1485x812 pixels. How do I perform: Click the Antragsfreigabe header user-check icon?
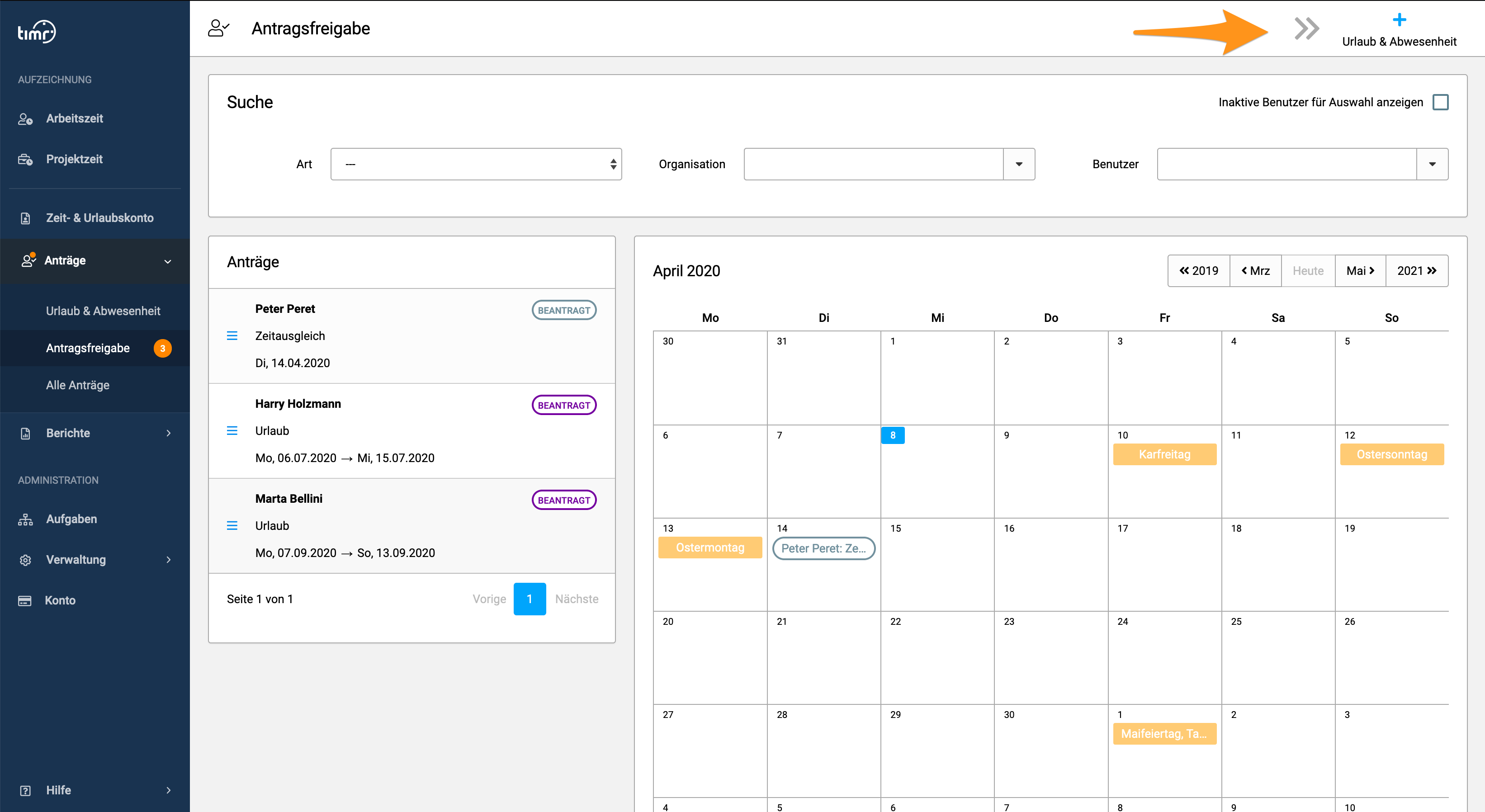[218, 28]
